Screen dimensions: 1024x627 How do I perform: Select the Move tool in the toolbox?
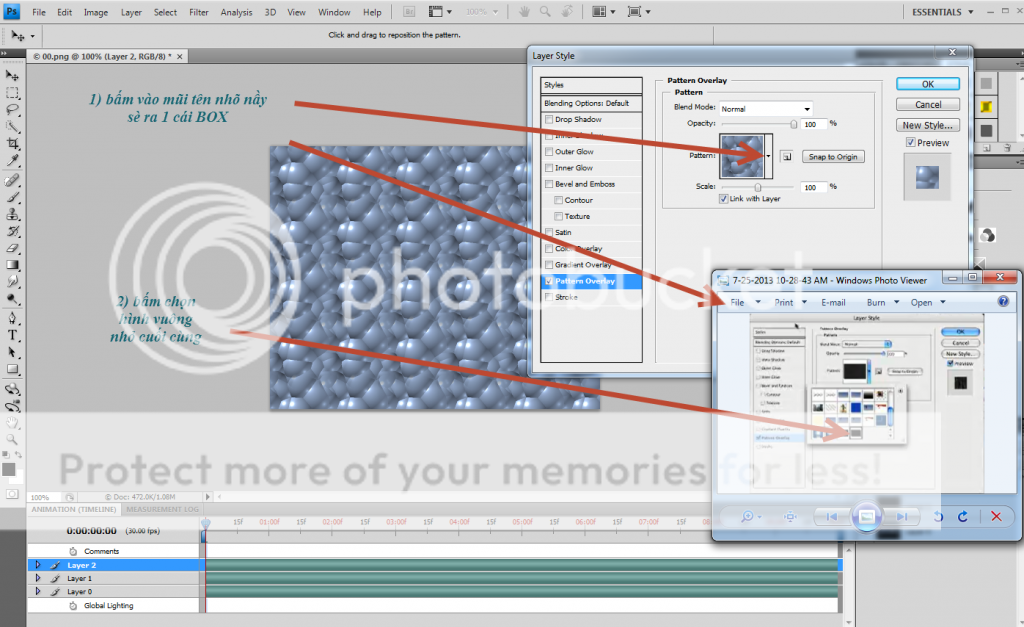coord(13,76)
